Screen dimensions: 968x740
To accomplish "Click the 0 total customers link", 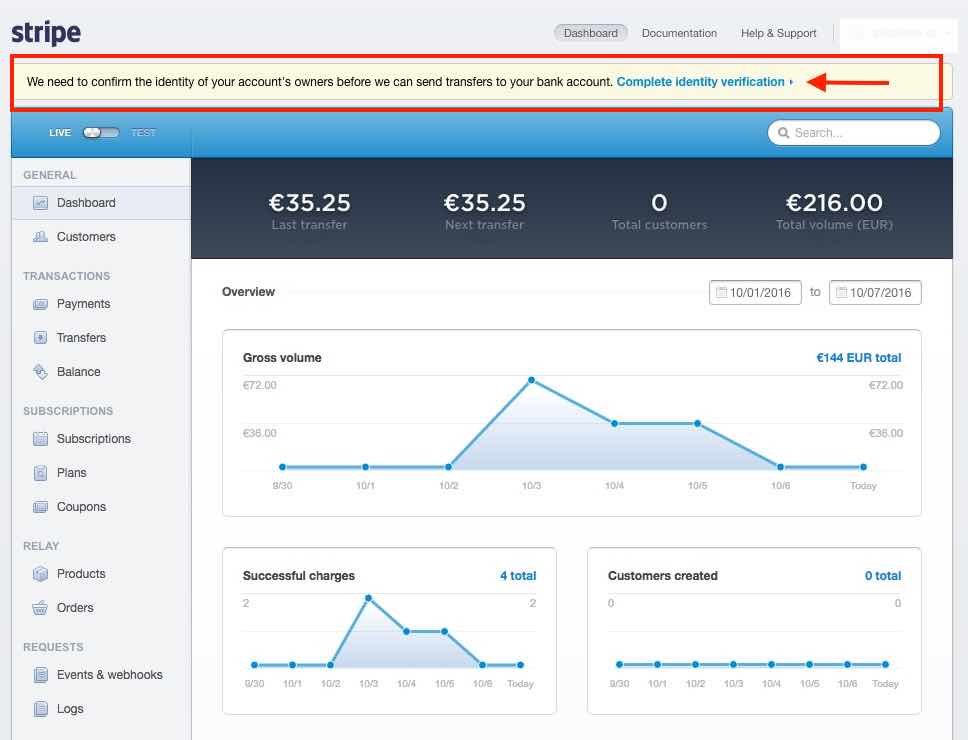I will click(883, 576).
